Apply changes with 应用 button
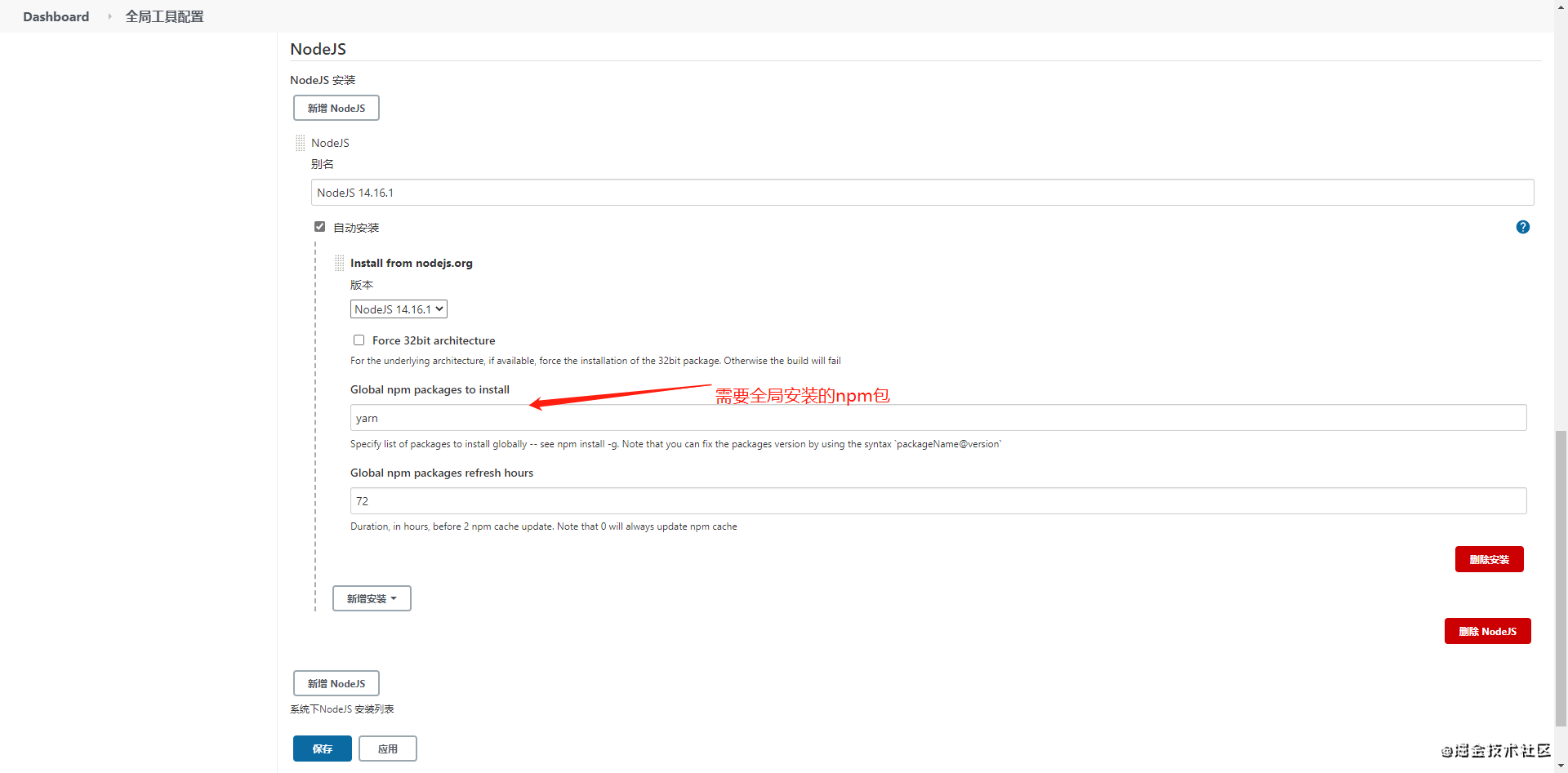The image size is (1568, 773). point(388,749)
